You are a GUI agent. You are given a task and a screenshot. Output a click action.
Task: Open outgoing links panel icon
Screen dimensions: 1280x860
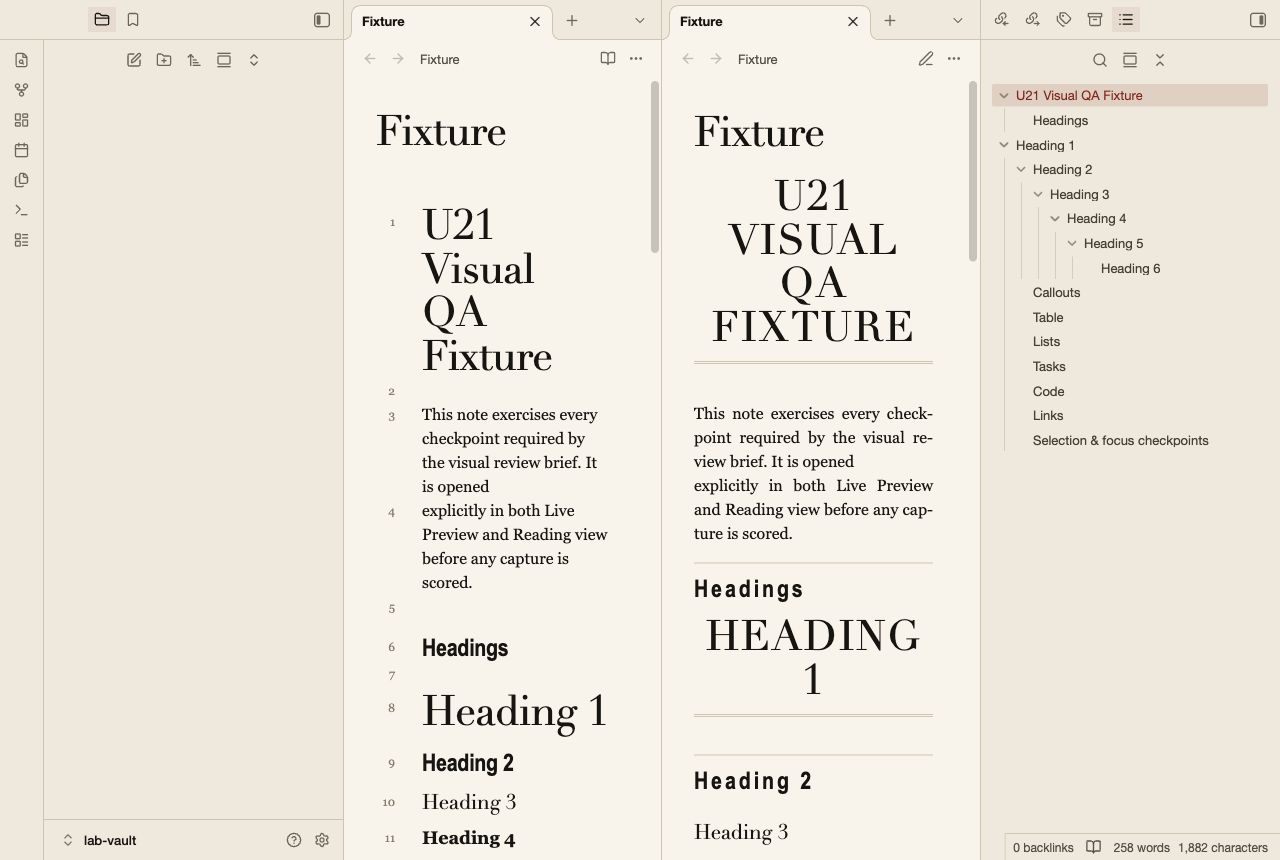pos(1033,20)
